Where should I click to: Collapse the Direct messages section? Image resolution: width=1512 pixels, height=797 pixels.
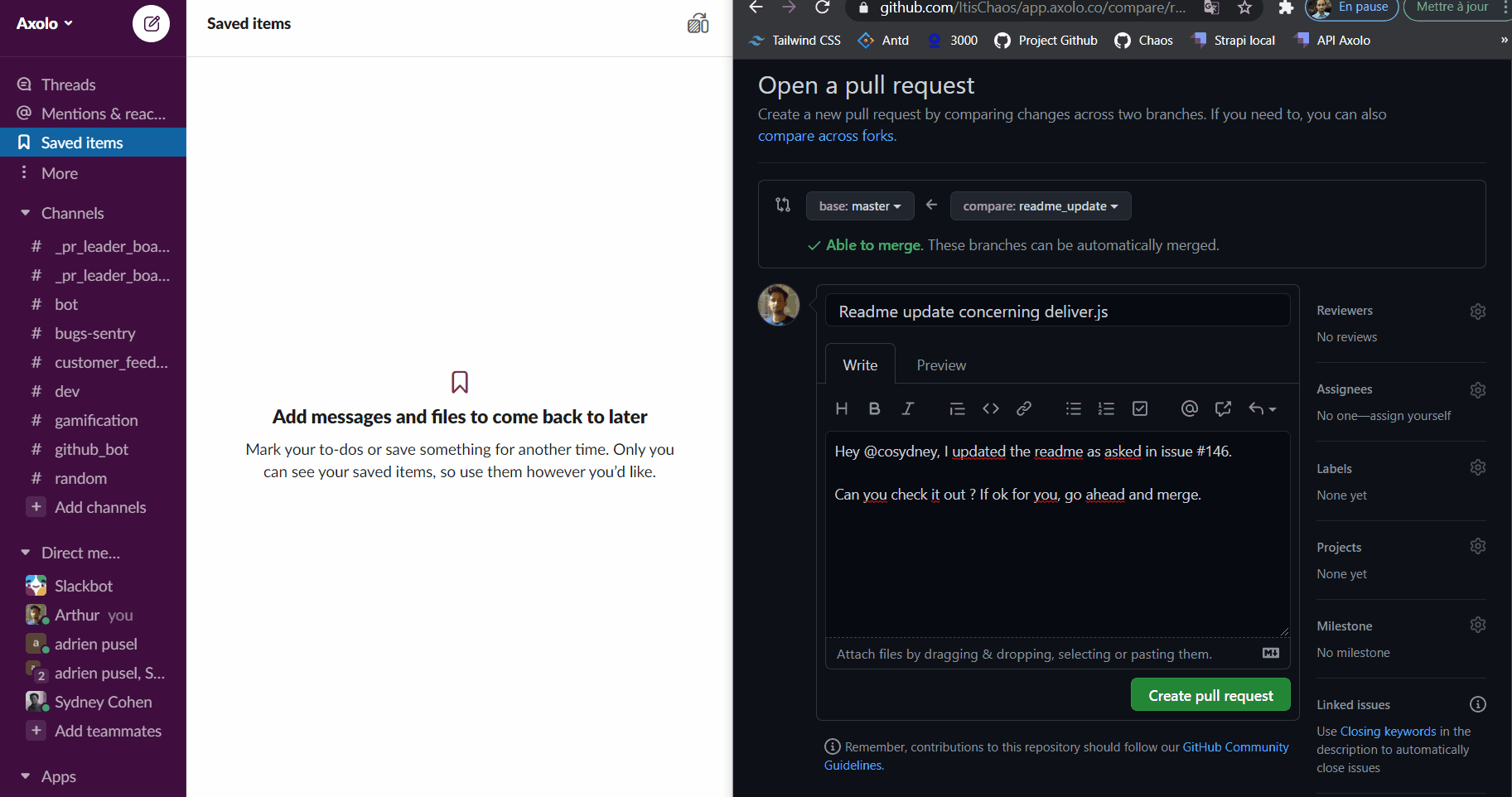pyautogui.click(x=26, y=553)
